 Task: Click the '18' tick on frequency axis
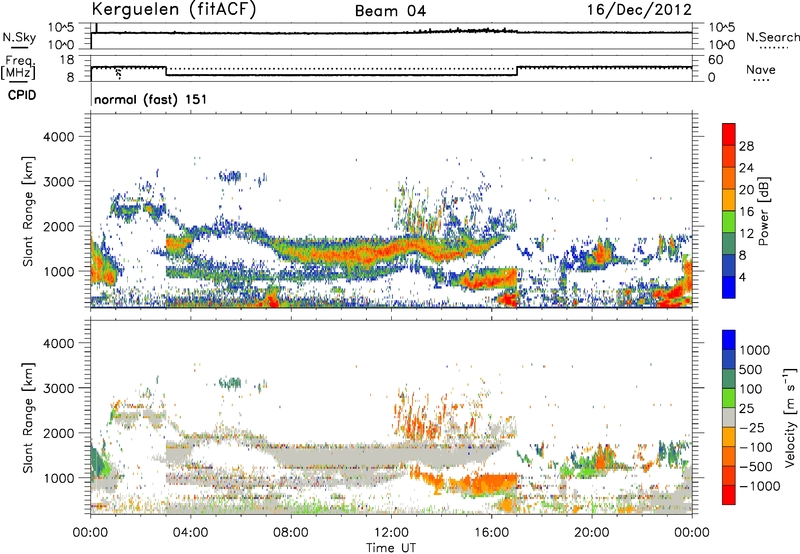pyautogui.click(x=66, y=60)
